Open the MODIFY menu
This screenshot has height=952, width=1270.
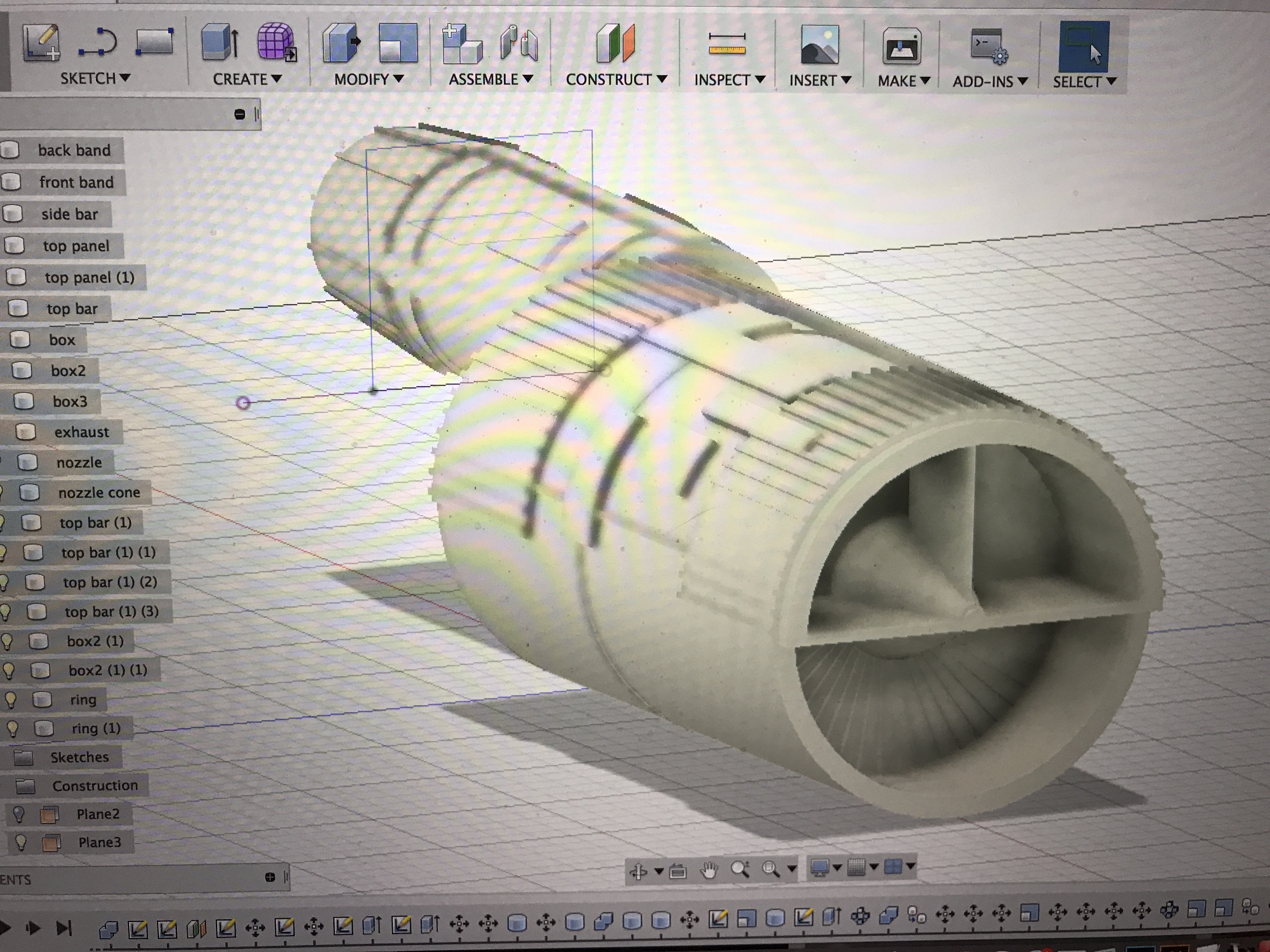tap(369, 79)
